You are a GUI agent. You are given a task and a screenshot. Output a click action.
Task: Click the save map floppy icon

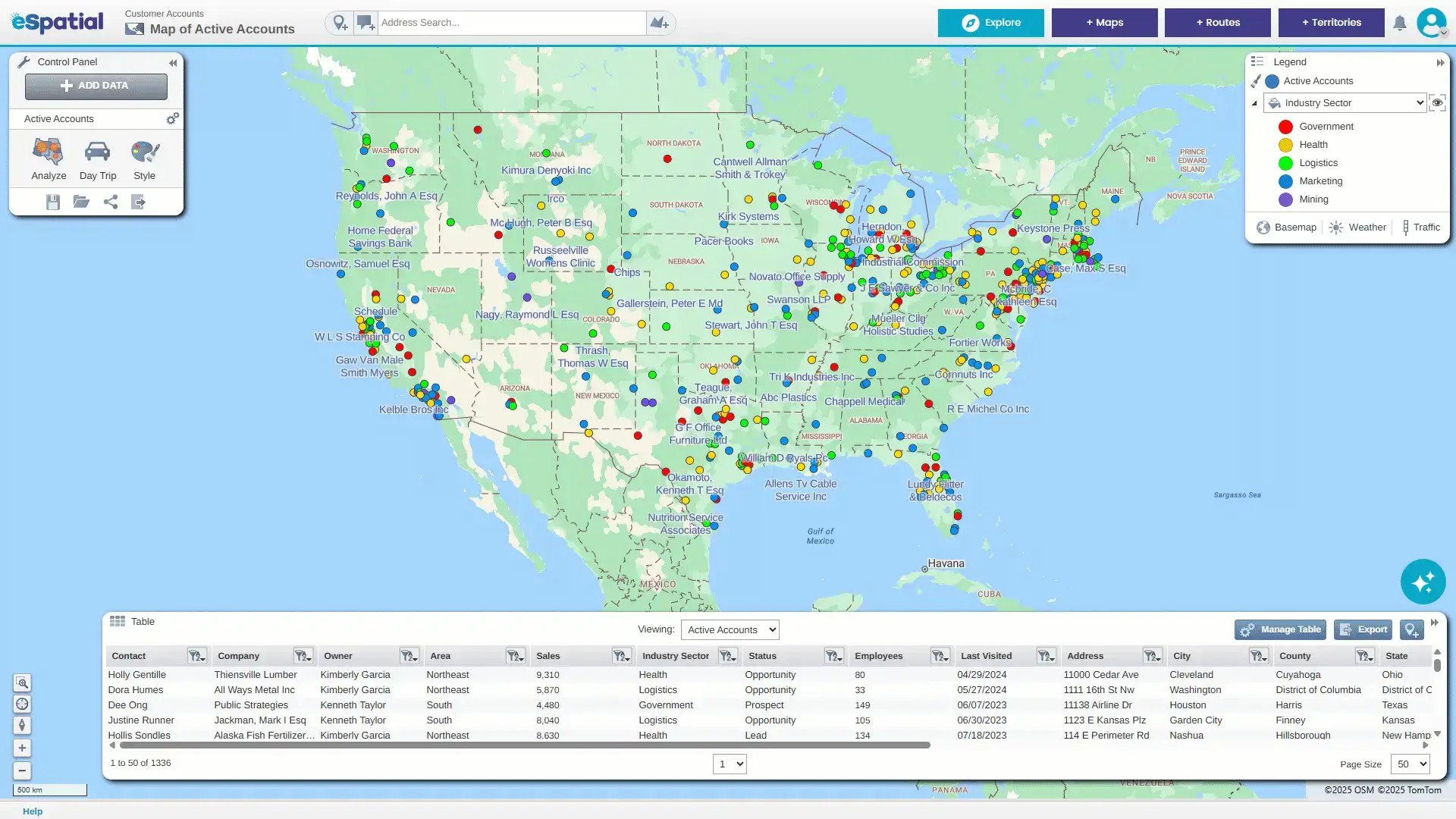(x=52, y=202)
